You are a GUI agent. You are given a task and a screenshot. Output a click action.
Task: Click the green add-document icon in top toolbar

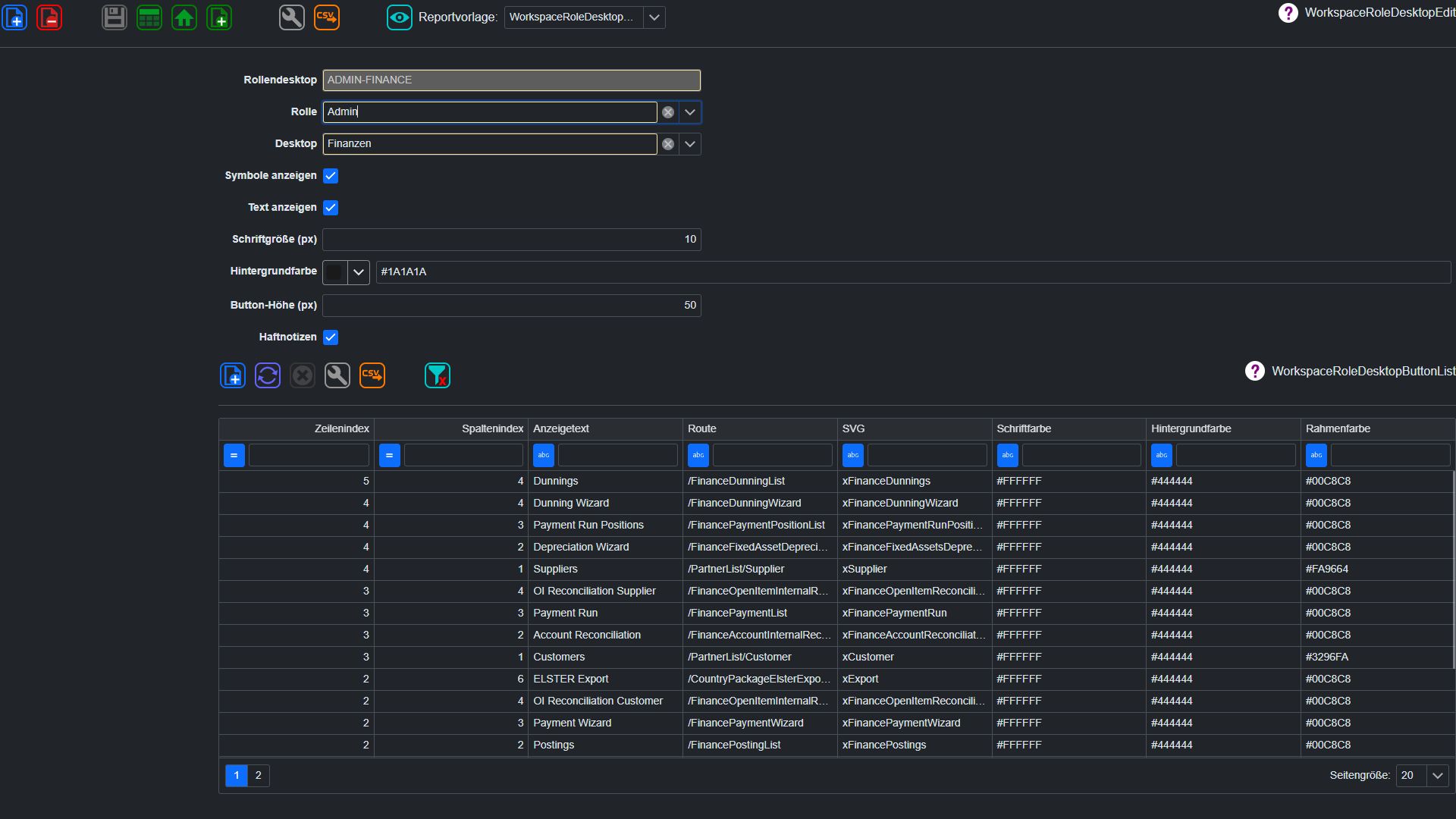coord(219,17)
